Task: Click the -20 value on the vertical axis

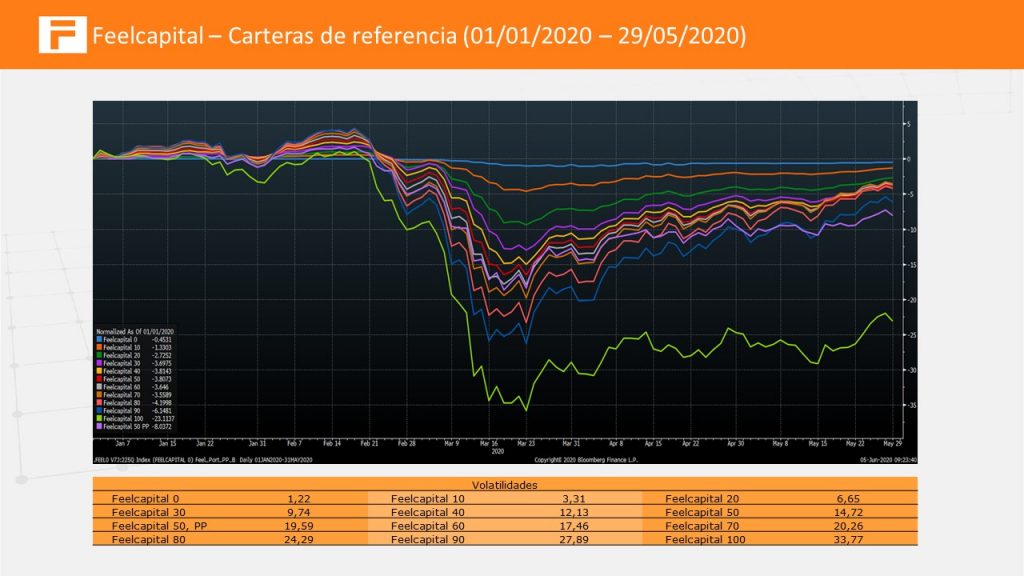Action: click(912, 300)
